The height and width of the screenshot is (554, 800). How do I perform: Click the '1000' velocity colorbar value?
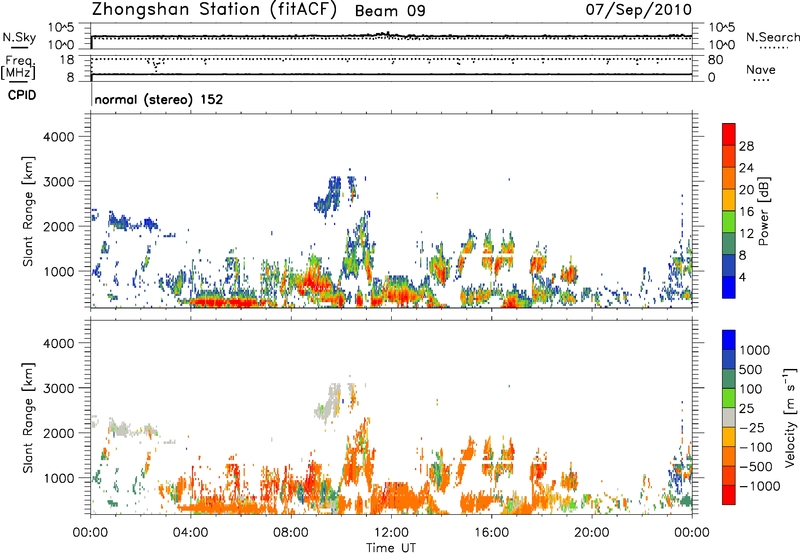755,350
